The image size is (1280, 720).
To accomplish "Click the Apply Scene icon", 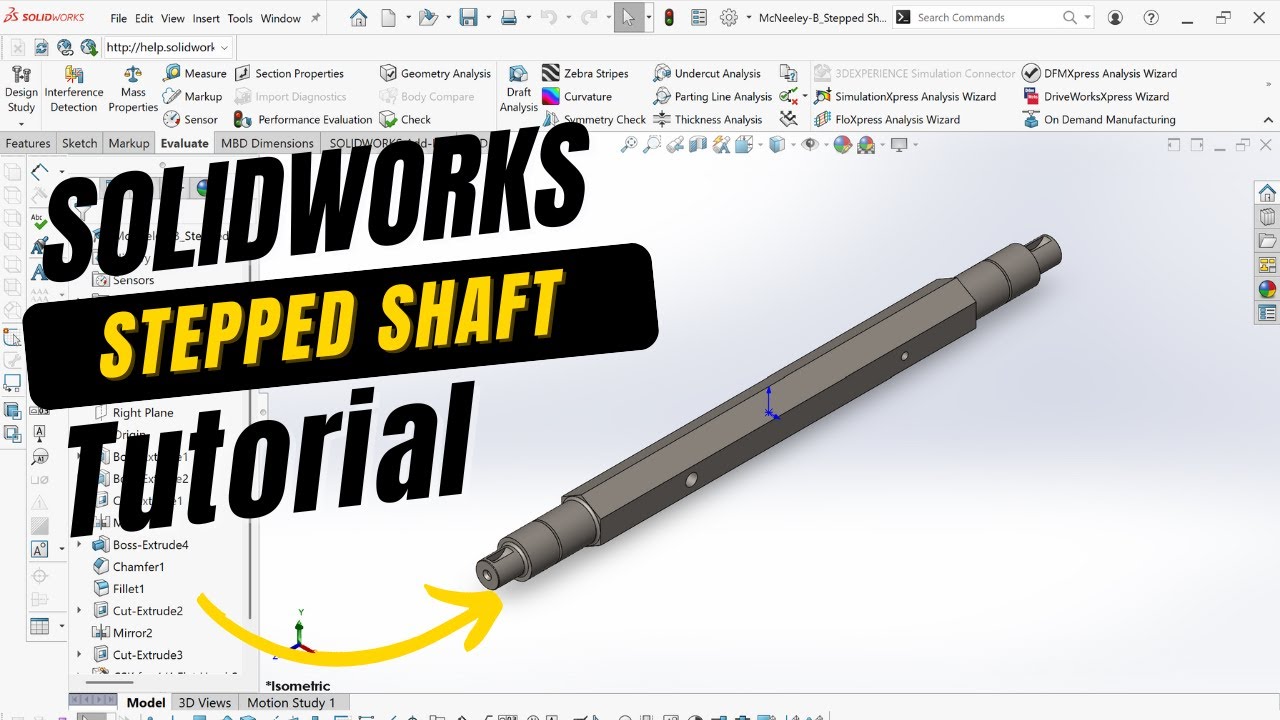I will tap(866, 144).
